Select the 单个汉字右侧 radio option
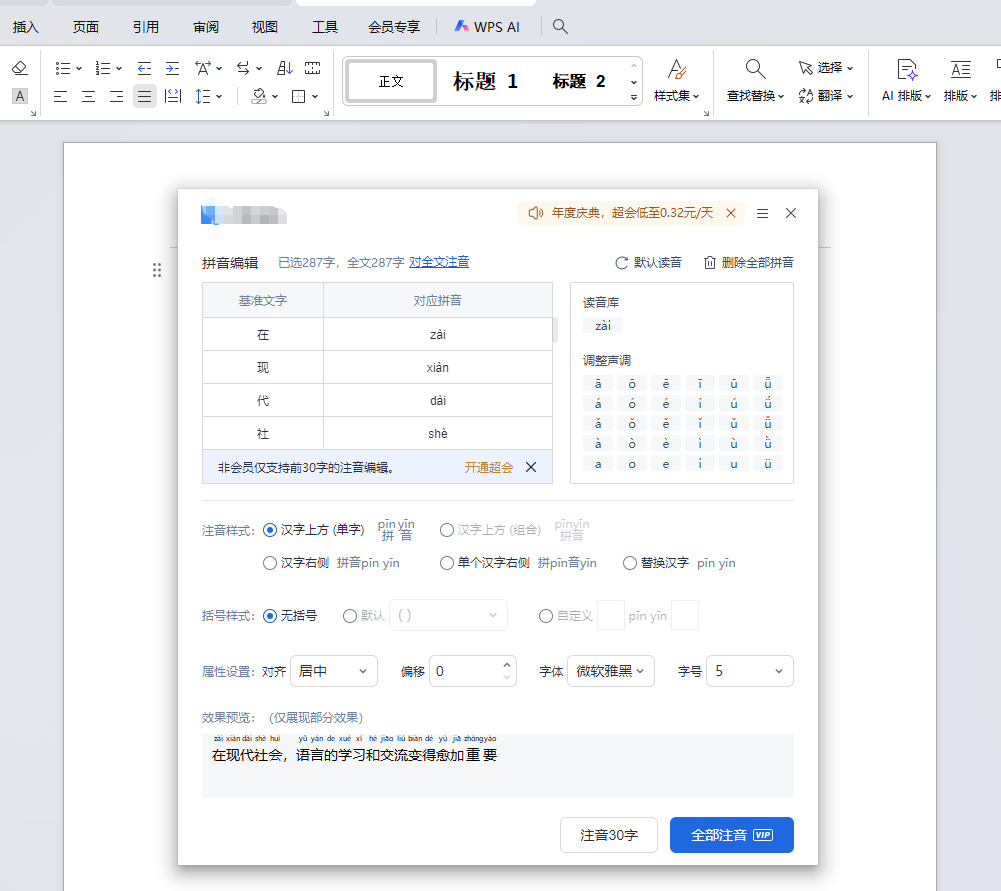This screenshot has height=891, width=1001. point(447,563)
